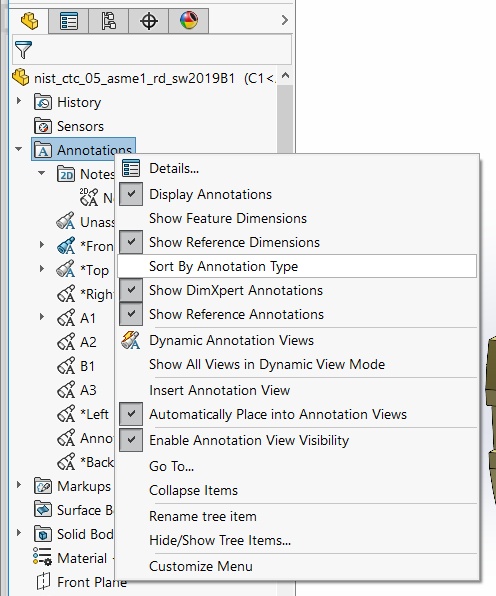496x596 pixels.
Task: Open the DisplayManager color ball tab
Action: coord(189,21)
